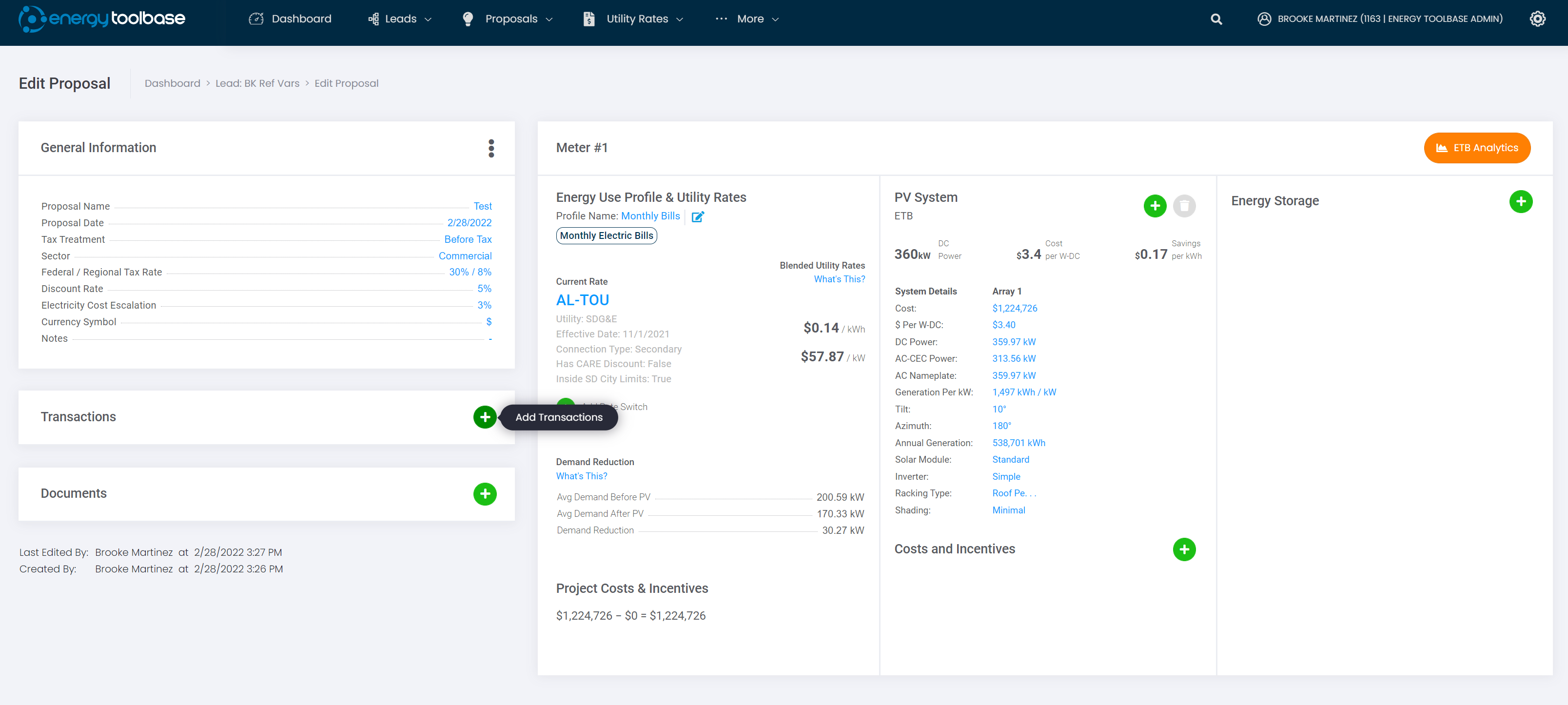Edit the Monthly Bills profile pencil icon

698,217
